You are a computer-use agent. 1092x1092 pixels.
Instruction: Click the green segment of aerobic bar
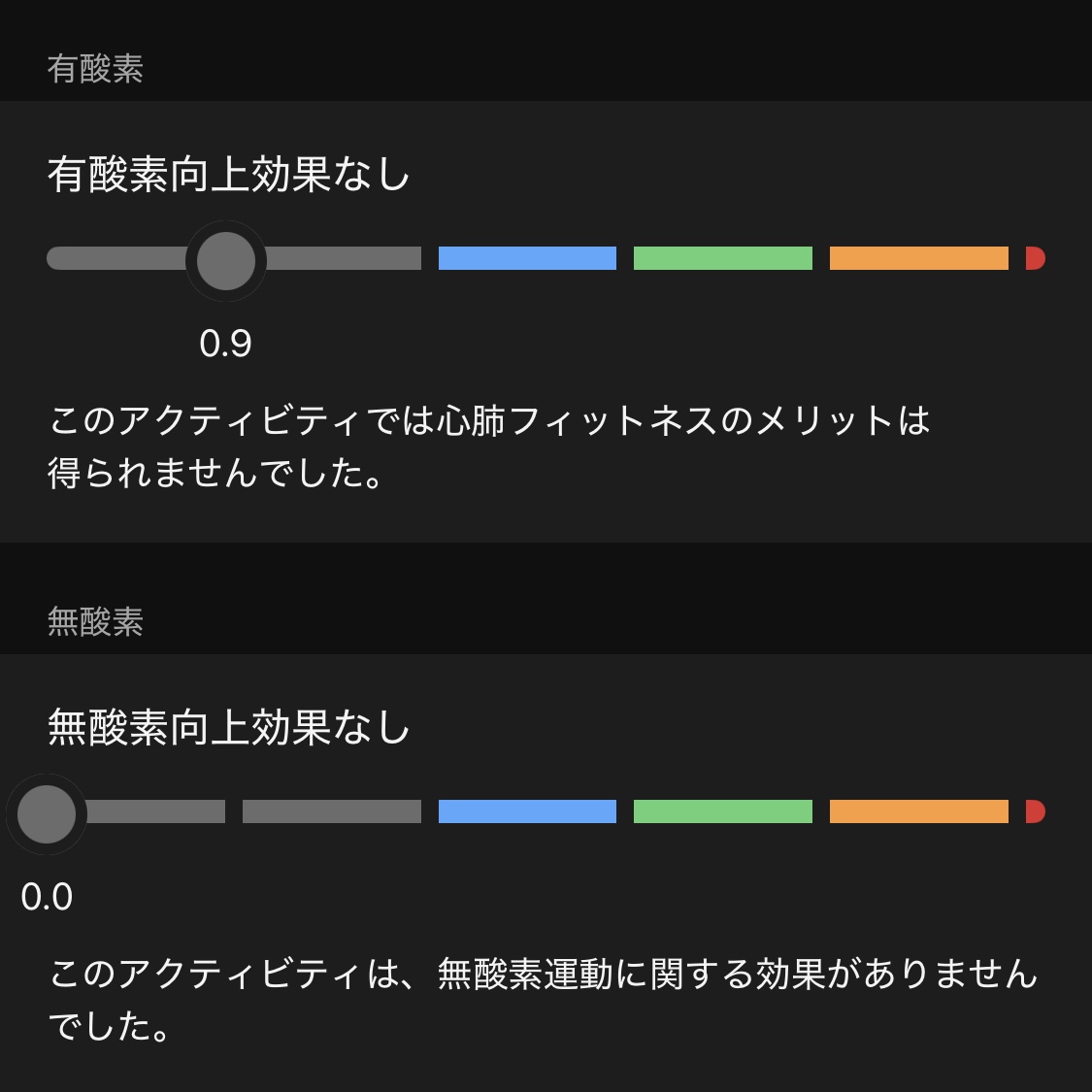[x=723, y=257]
